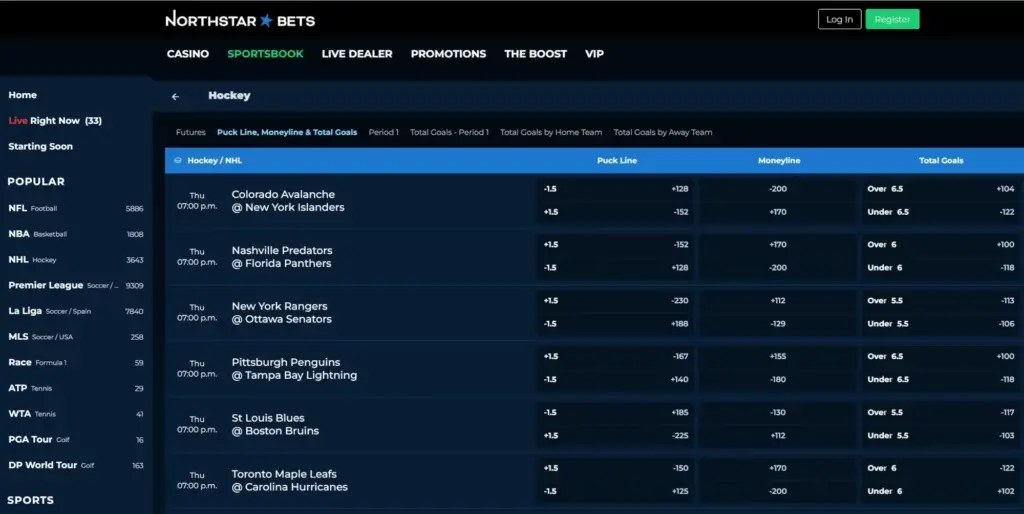Screen dimensions: 1024x514
Task: Switch to the Futures tab
Action: [191, 132]
